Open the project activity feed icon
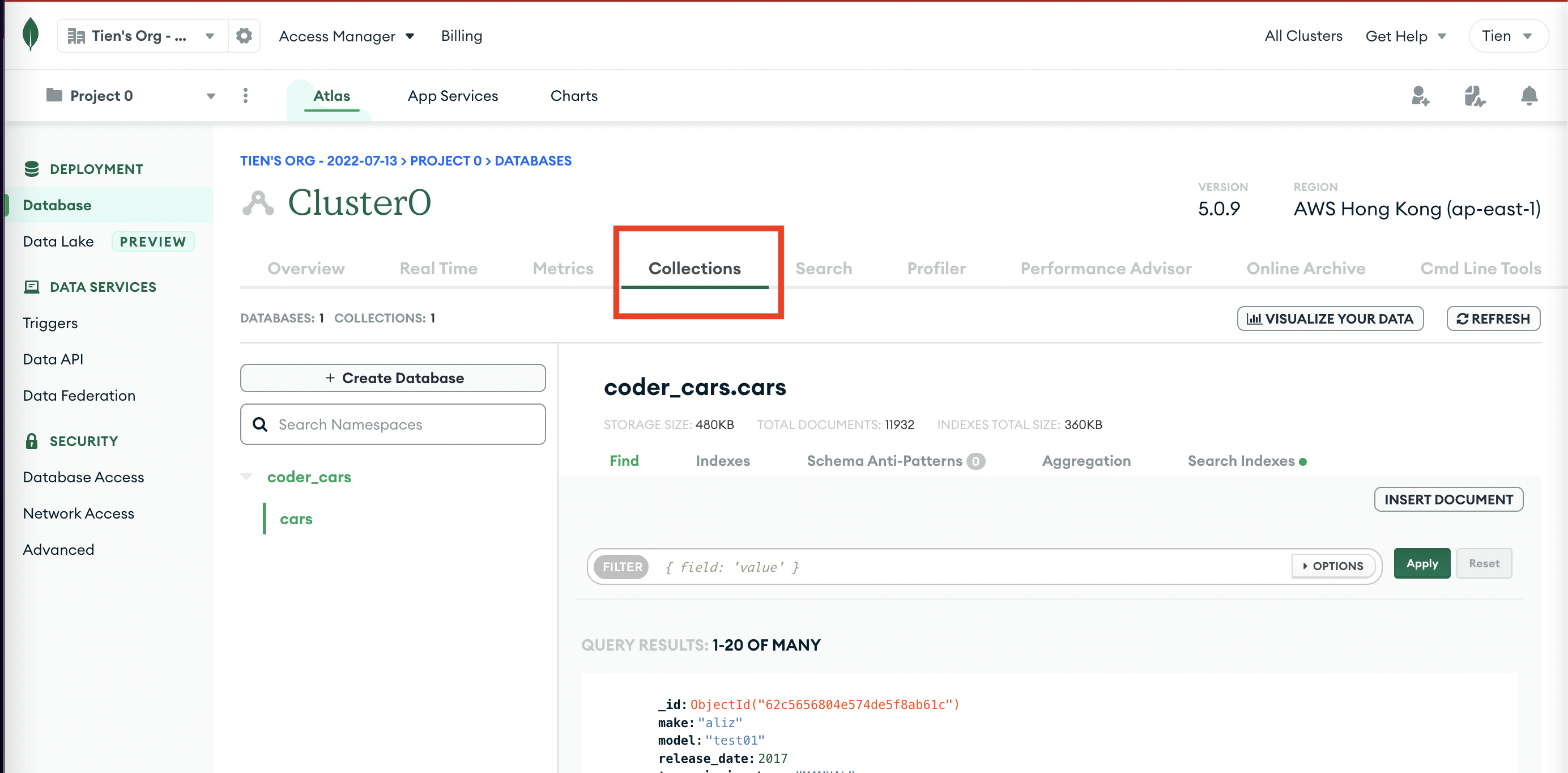The height and width of the screenshot is (773, 1568). point(1475,96)
